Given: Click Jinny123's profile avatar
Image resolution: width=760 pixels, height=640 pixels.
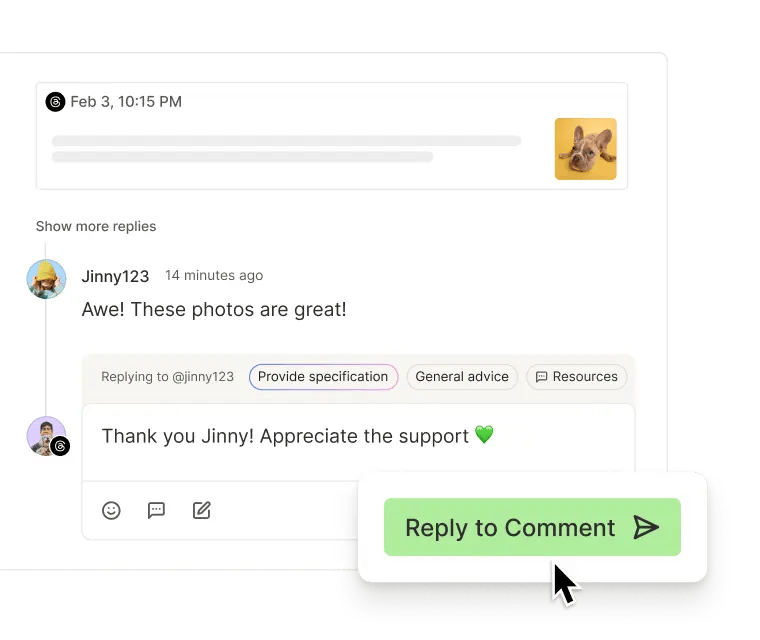Looking at the screenshot, I should pyautogui.click(x=47, y=279).
